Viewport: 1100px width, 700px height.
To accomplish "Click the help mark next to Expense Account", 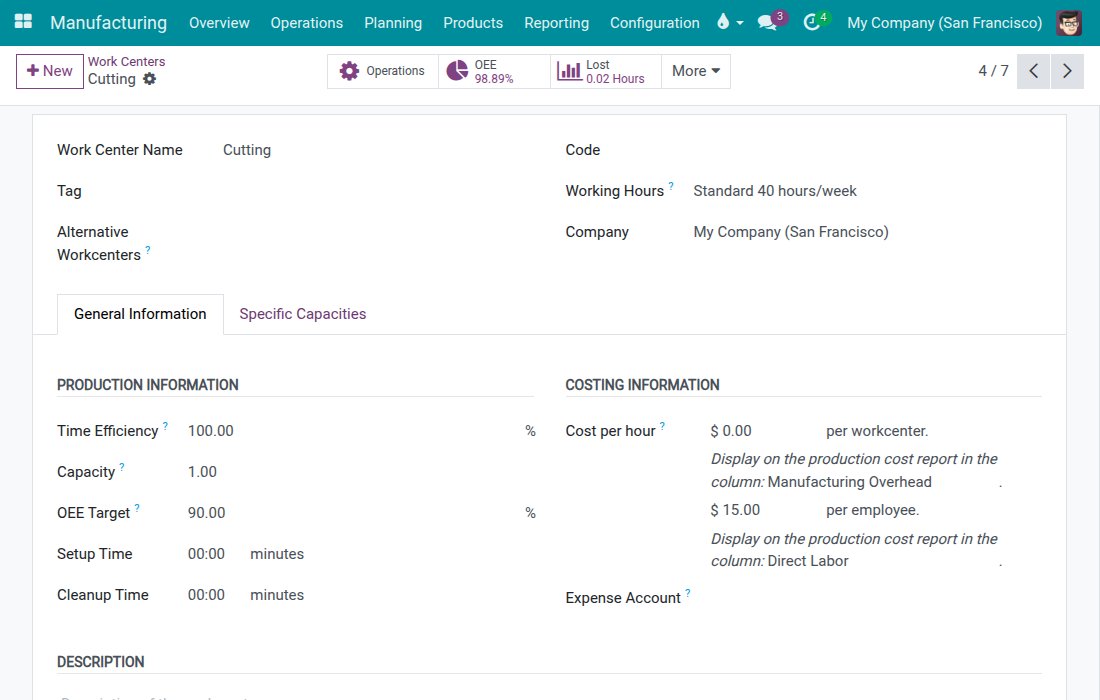I will point(688,593).
